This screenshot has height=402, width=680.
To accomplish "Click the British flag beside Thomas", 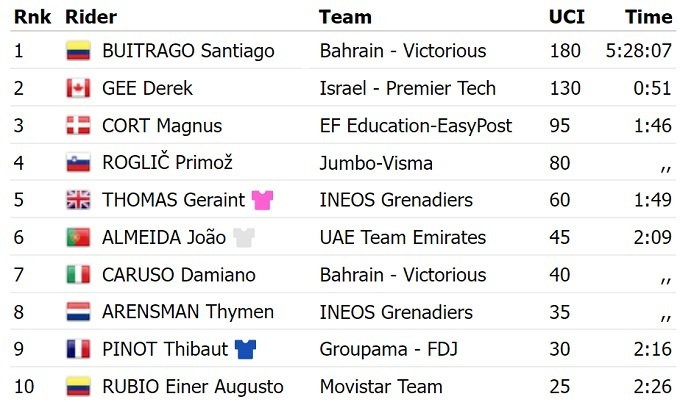I will pos(78,200).
